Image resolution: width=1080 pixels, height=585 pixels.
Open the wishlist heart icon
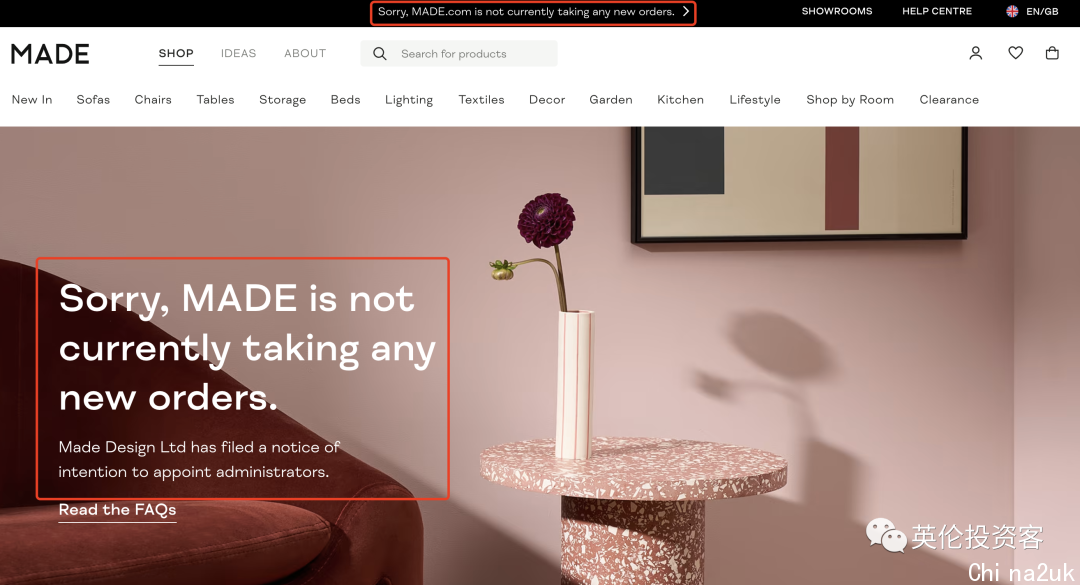[x=1015, y=53]
